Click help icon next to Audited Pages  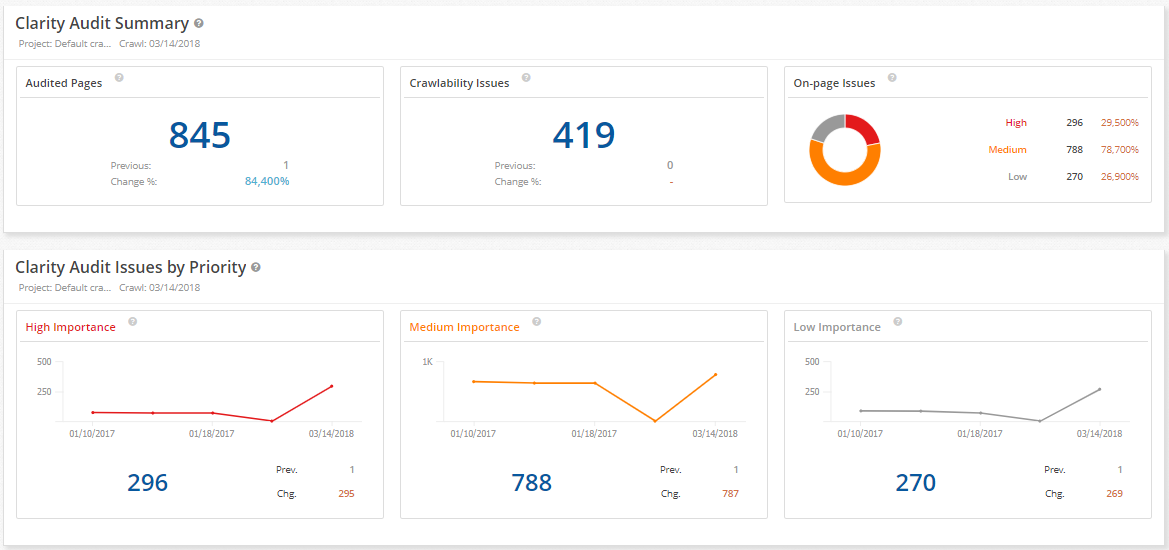click(x=119, y=78)
